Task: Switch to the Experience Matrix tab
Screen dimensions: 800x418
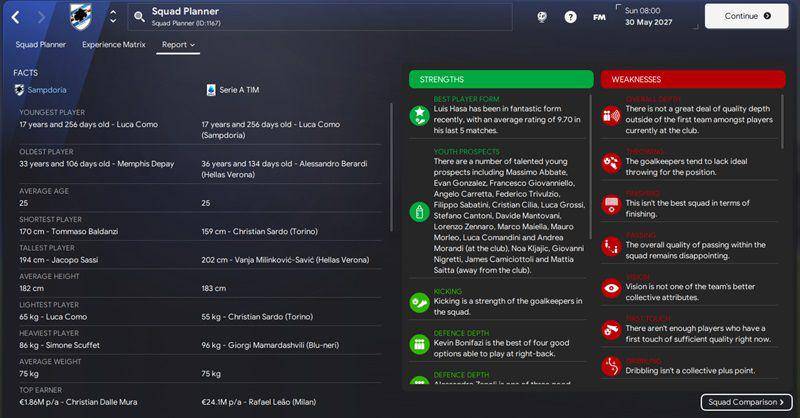Action: tap(114, 44)
